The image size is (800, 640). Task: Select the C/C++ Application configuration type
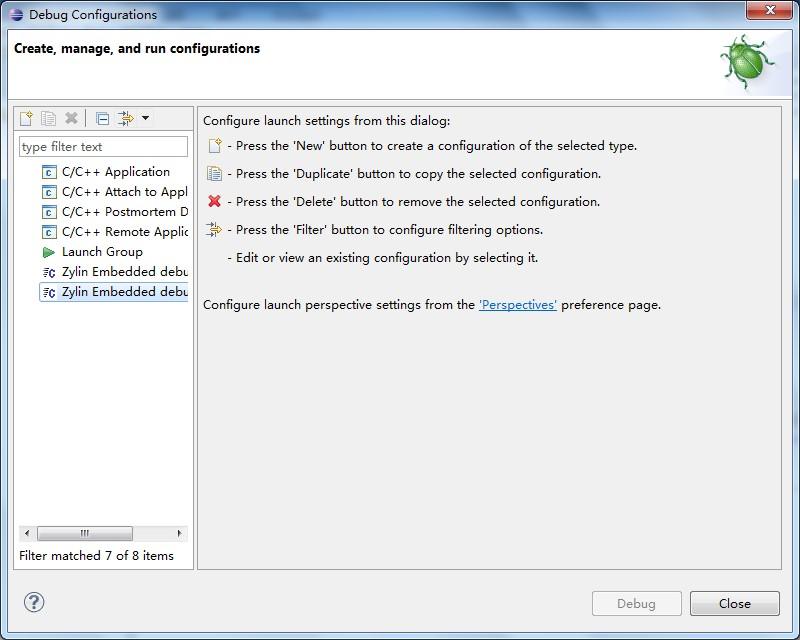[115, 172]
